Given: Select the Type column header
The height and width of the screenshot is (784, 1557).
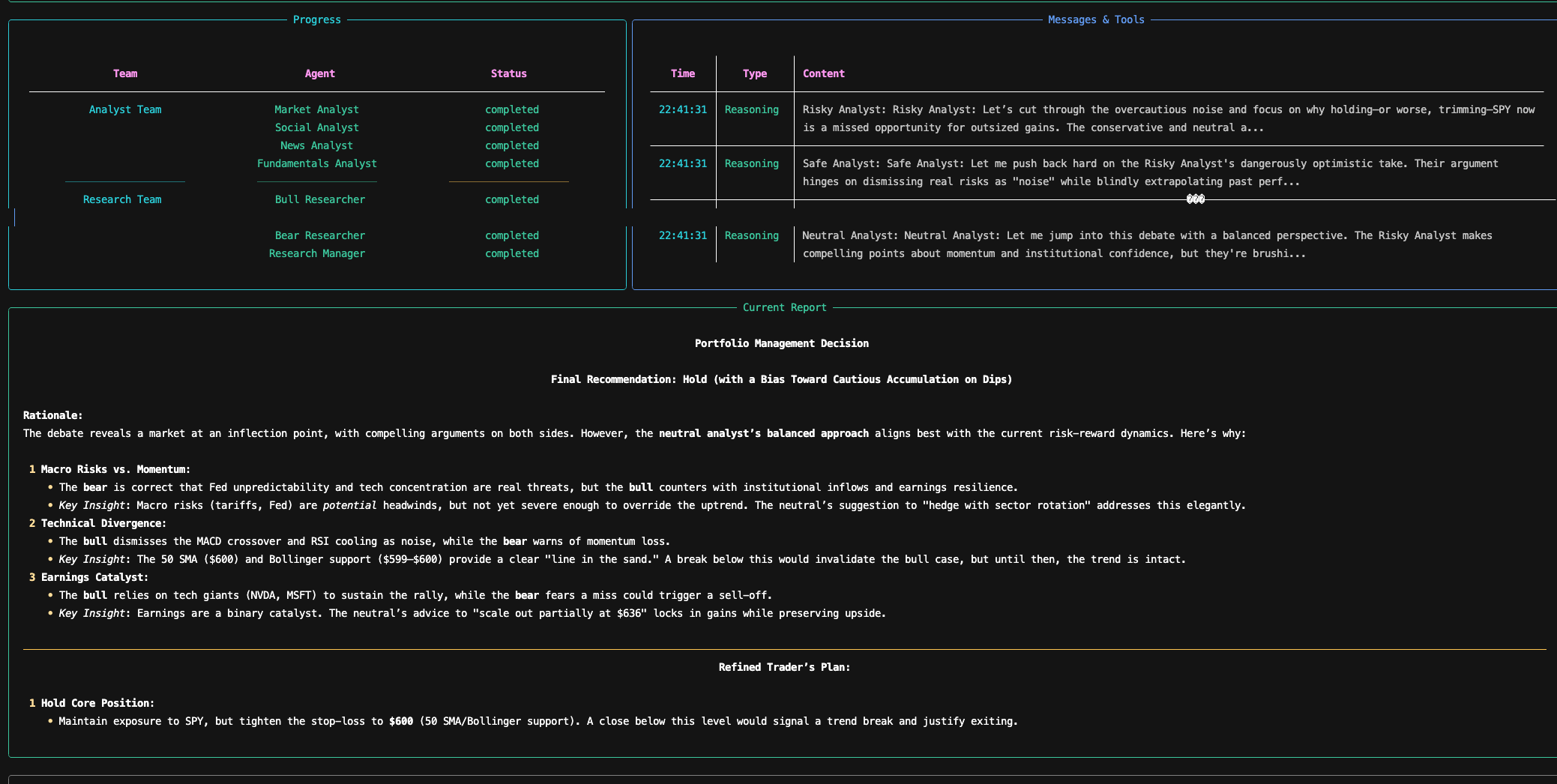Looking at the screenshot, I should click(x=755, y=73).
